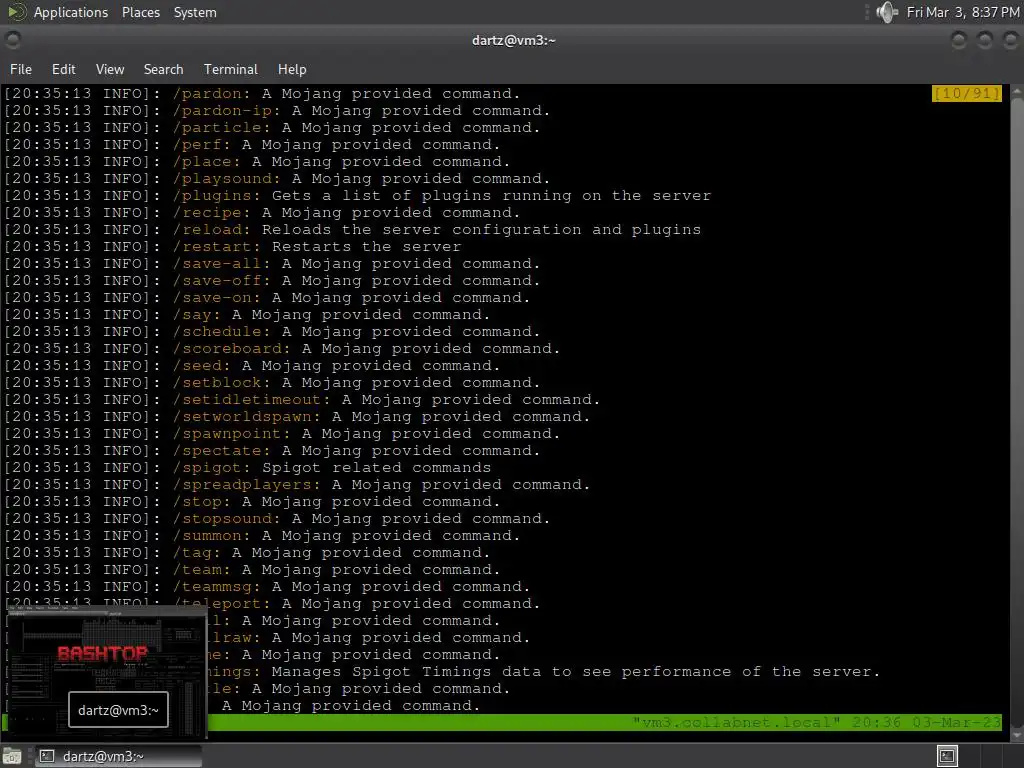This screenshot has width=1024, height=768.
Task: Click the scrollbar up arrow
Action: point(1017,92)
